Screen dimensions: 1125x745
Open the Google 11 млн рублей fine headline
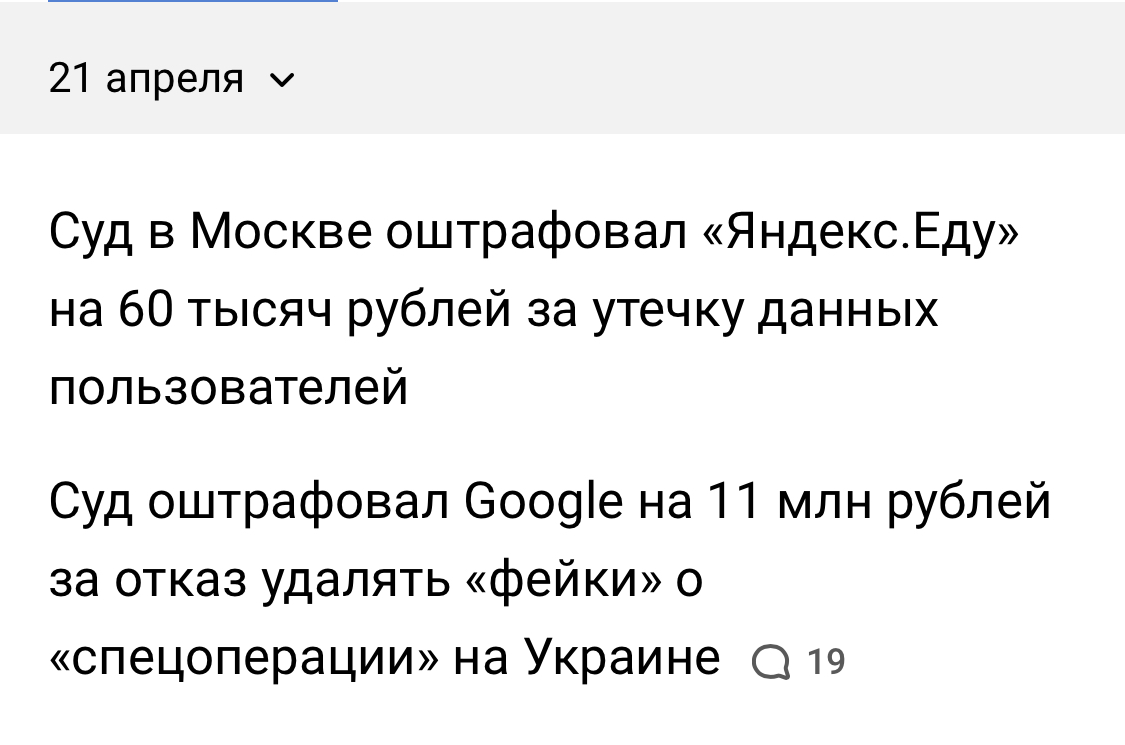[550, 579]
